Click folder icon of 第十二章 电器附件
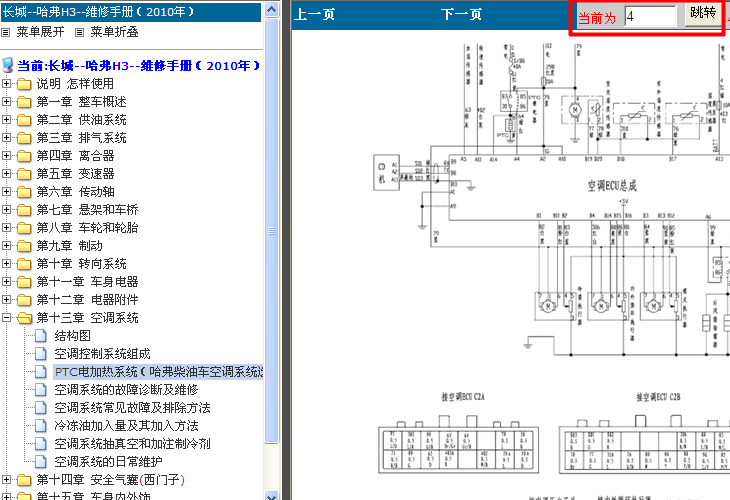730x500 pixels. [x=24, y=300]
